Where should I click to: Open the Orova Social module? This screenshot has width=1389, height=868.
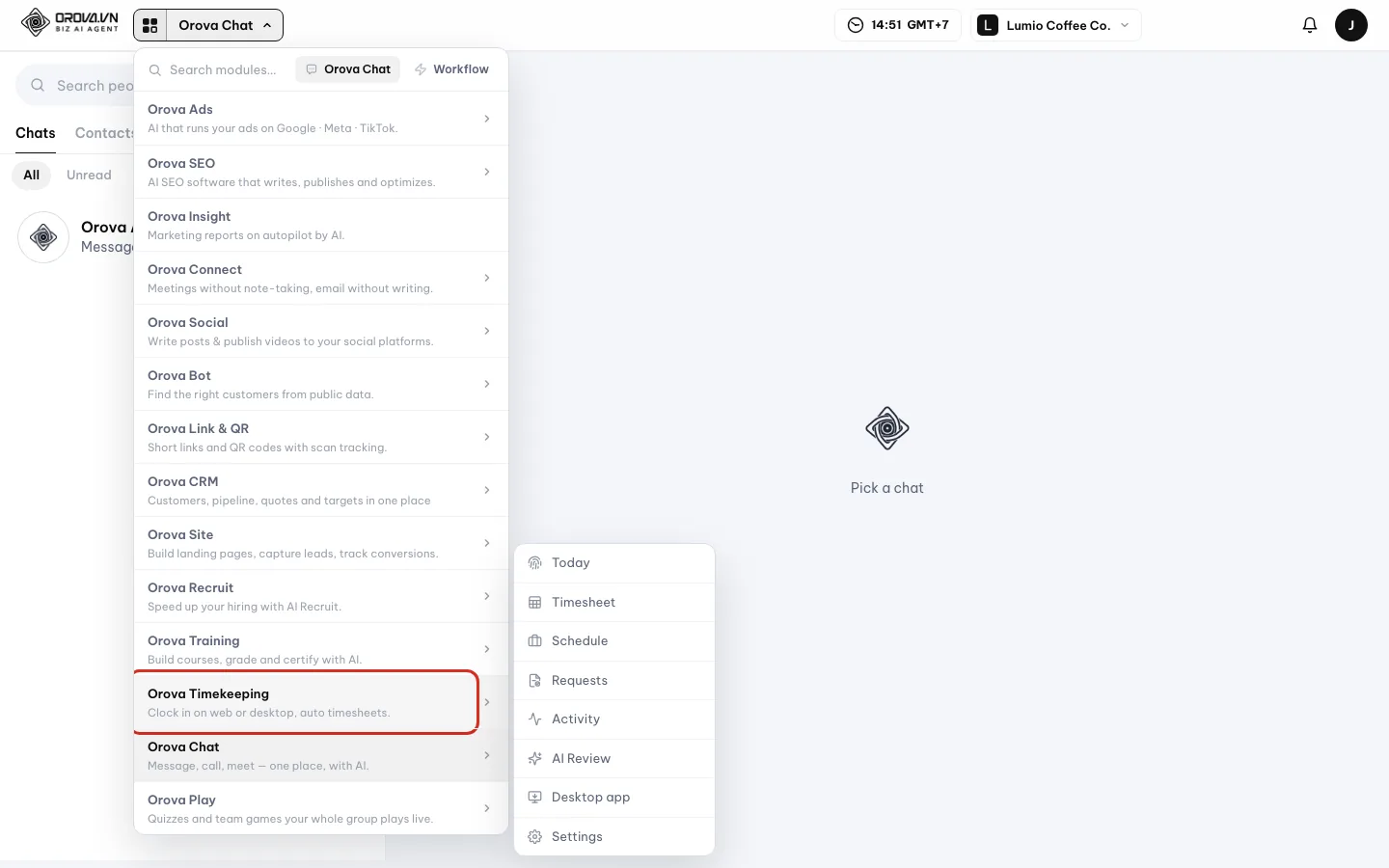(321, 331)
